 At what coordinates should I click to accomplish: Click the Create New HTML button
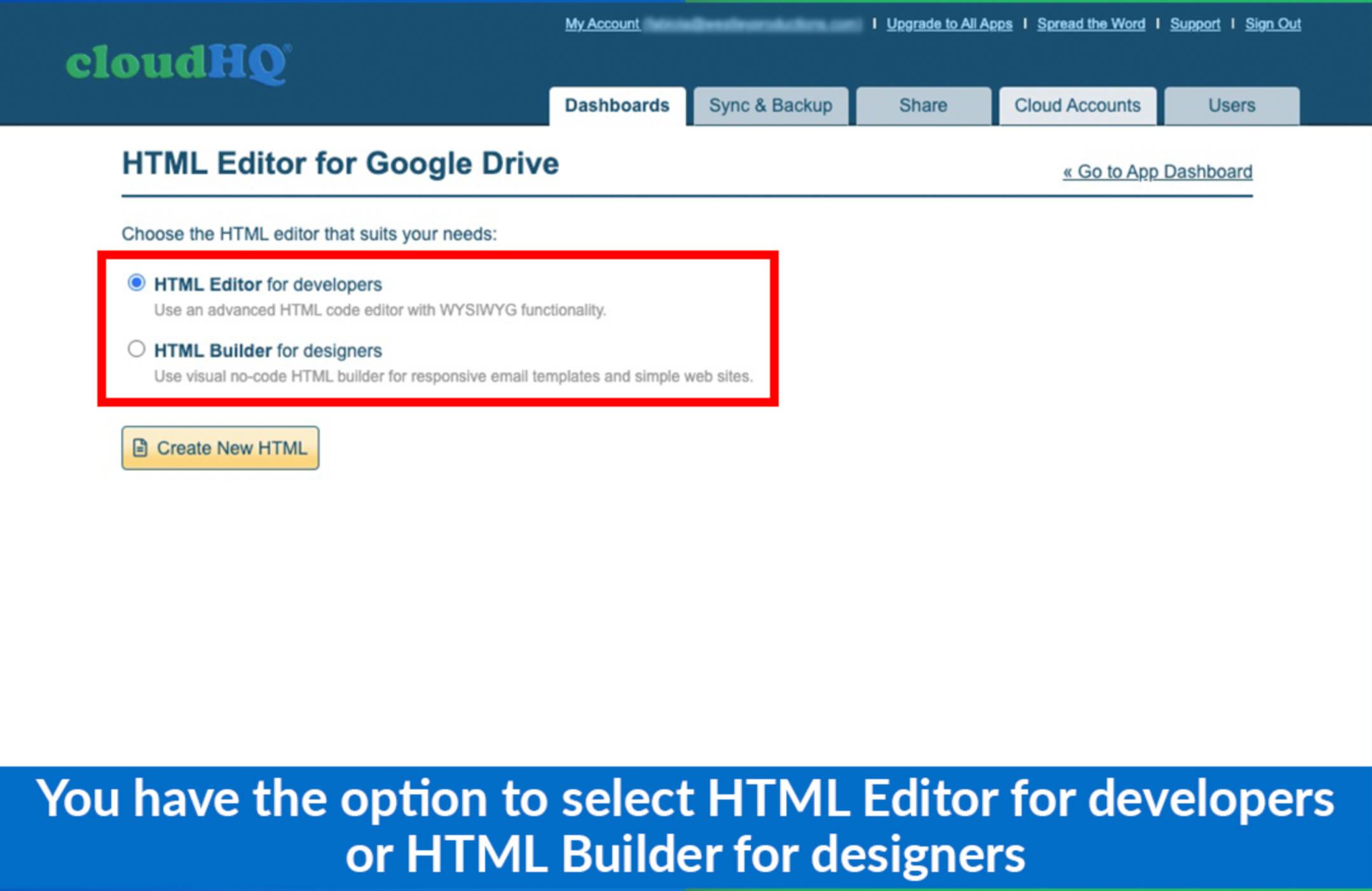220,448
